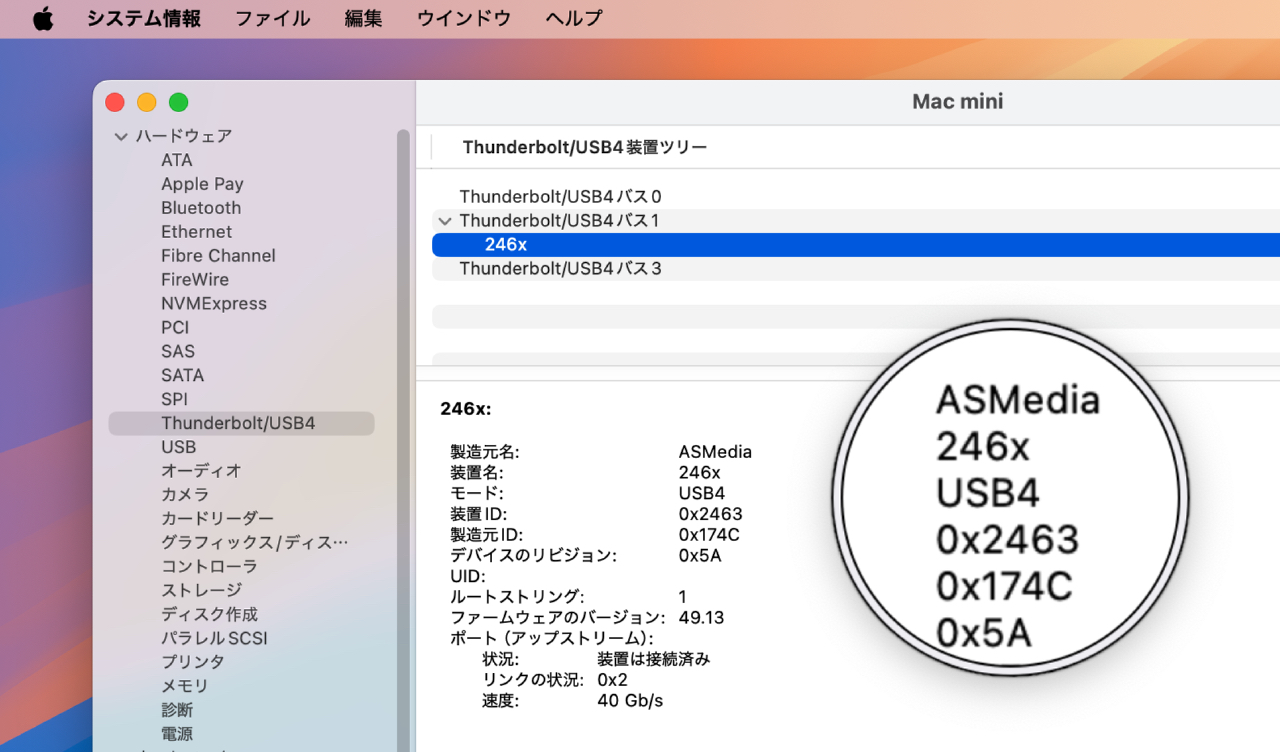Select Fibre Channel in the sidebar
The width and height of the screenshot is (1280, 752).
[218, 256]
